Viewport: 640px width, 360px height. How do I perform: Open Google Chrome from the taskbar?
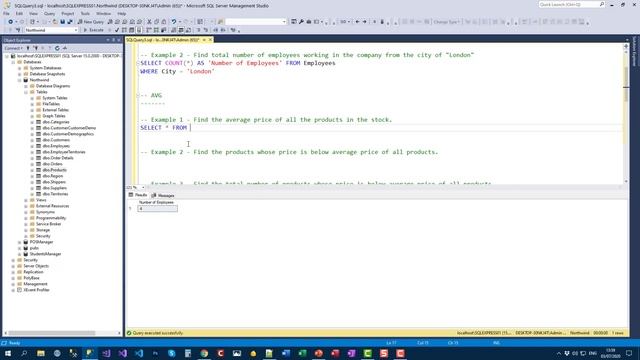tap(204, 353)
